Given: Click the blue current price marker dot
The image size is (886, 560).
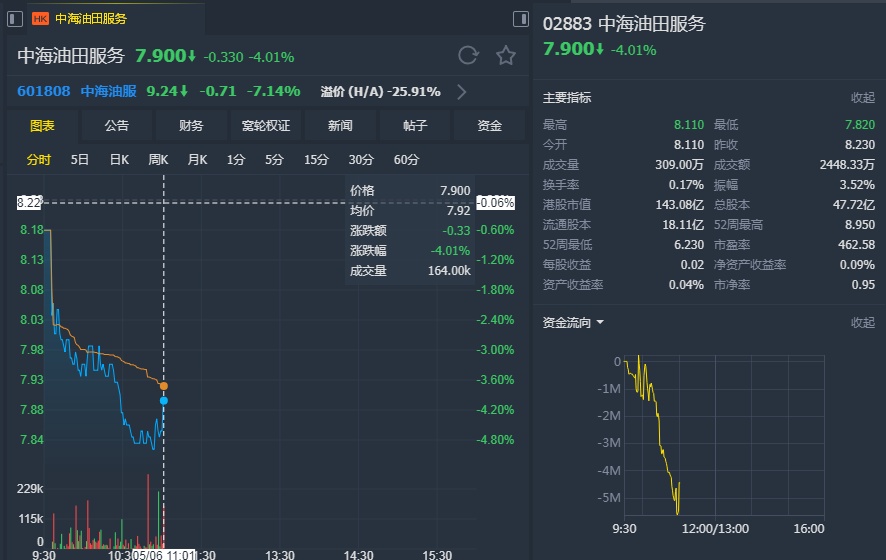Looking at the screenshot, I should tap(164, 401).
